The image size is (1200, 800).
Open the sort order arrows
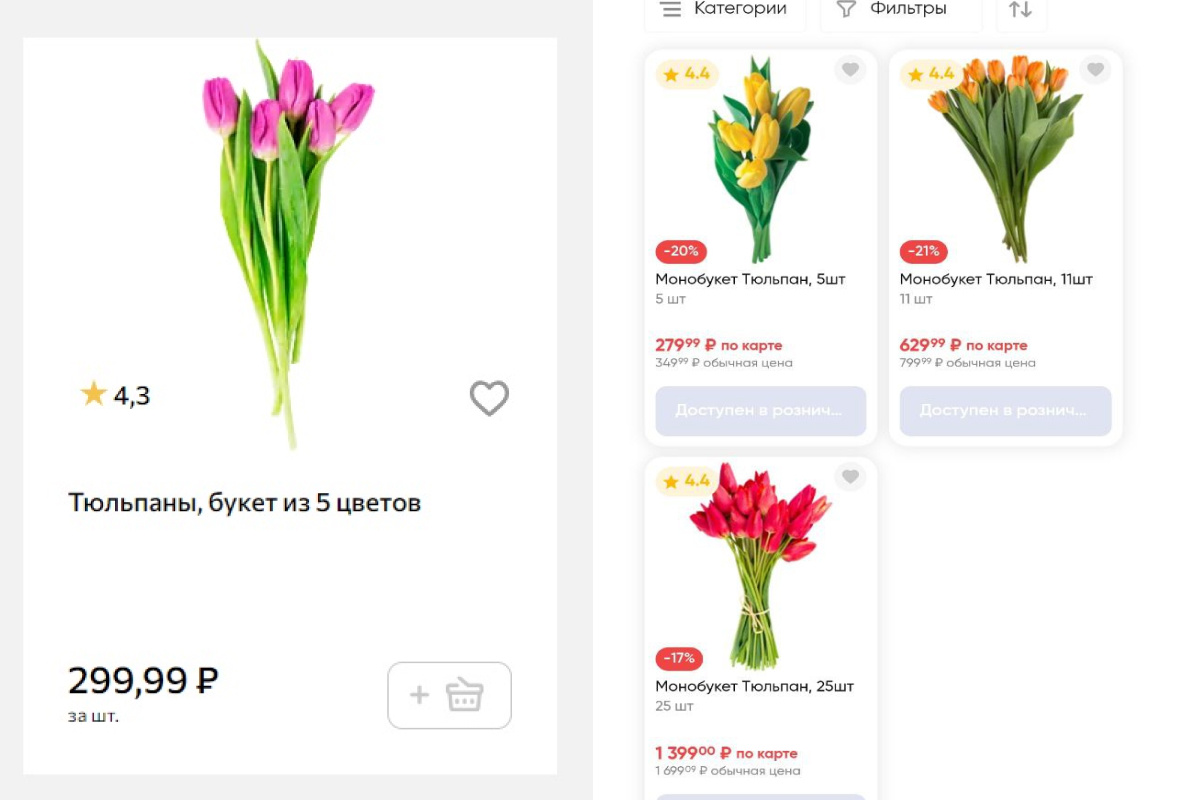[x=1020, y=9]
